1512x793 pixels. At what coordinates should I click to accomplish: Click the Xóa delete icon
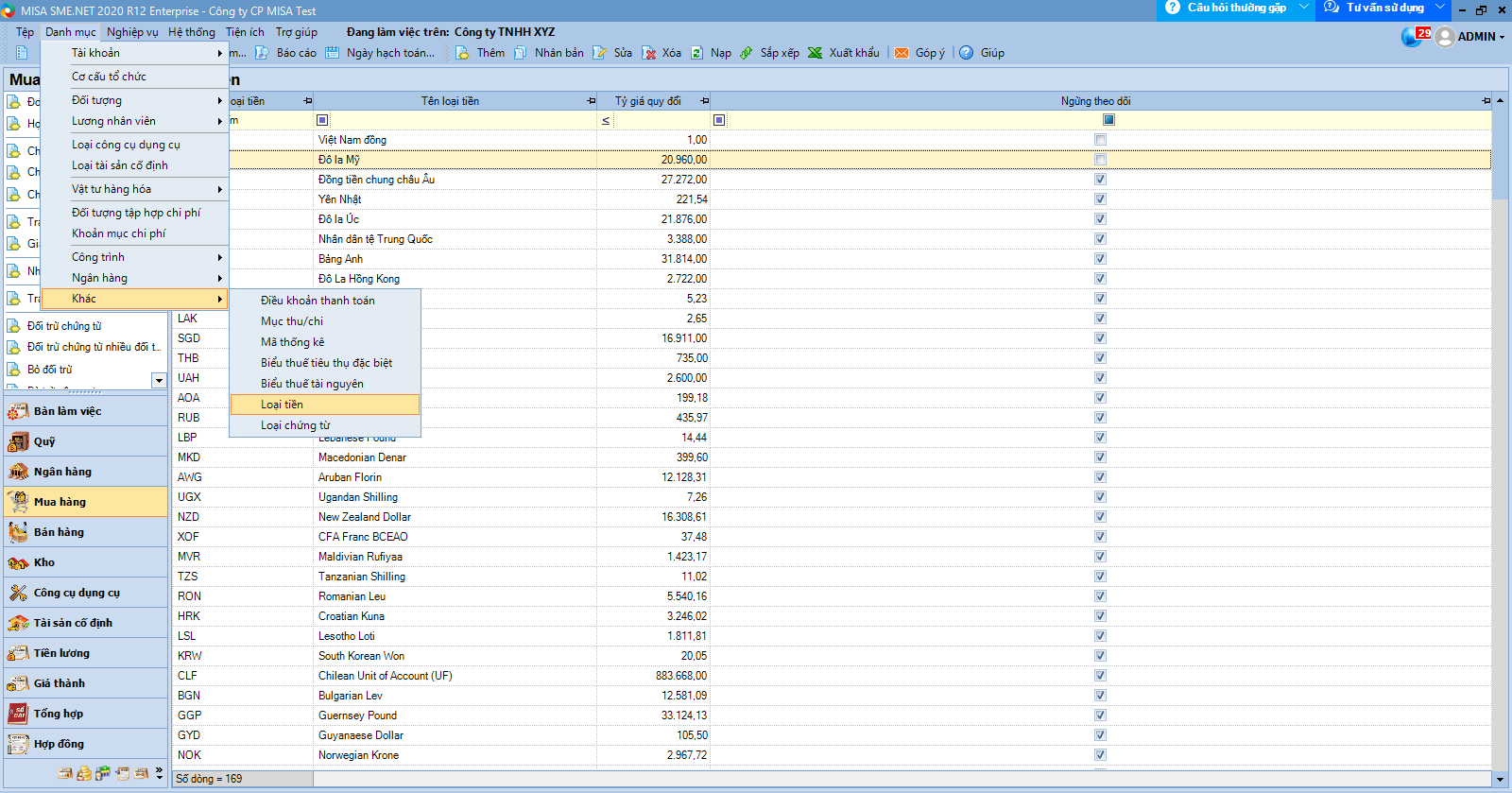point(648,53)
